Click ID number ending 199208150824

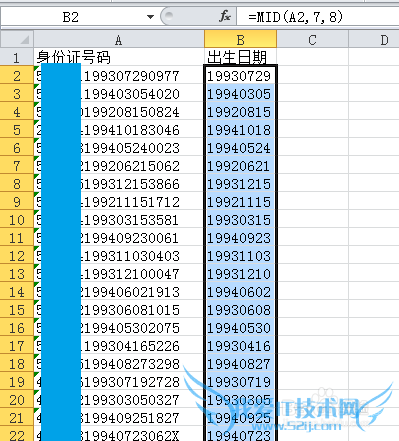click(119, 111)
